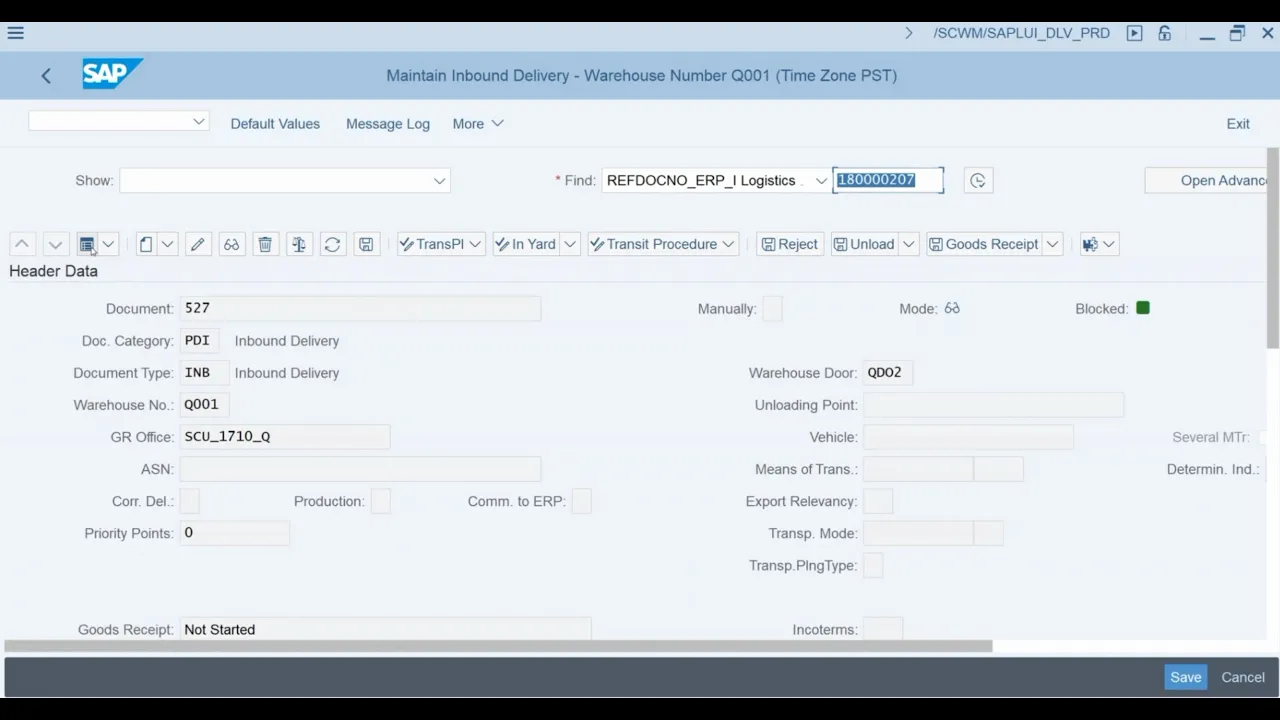Open the Find criteria REFDOCNO_ERP_I dropdown
Viewport: 1280px width, 720px height.
tap(821, 181)
